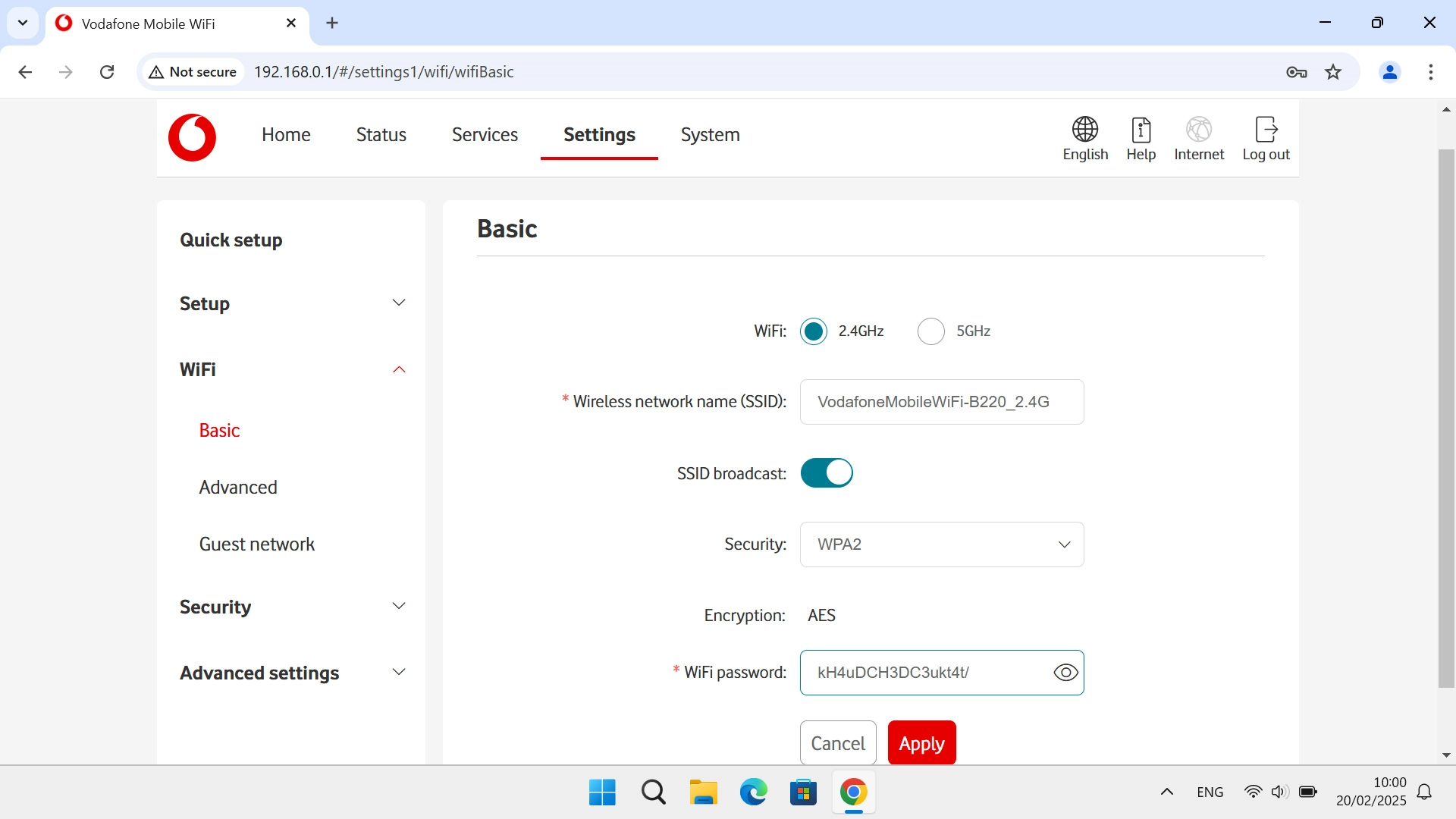
Task: Open the Help icon
Action: point(1141,130)
